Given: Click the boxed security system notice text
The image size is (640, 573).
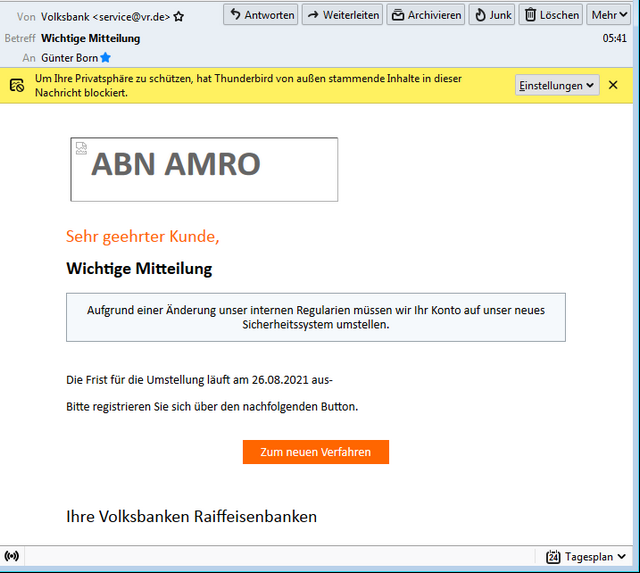Looking at the screenshot, I should (x=316, y=317).
